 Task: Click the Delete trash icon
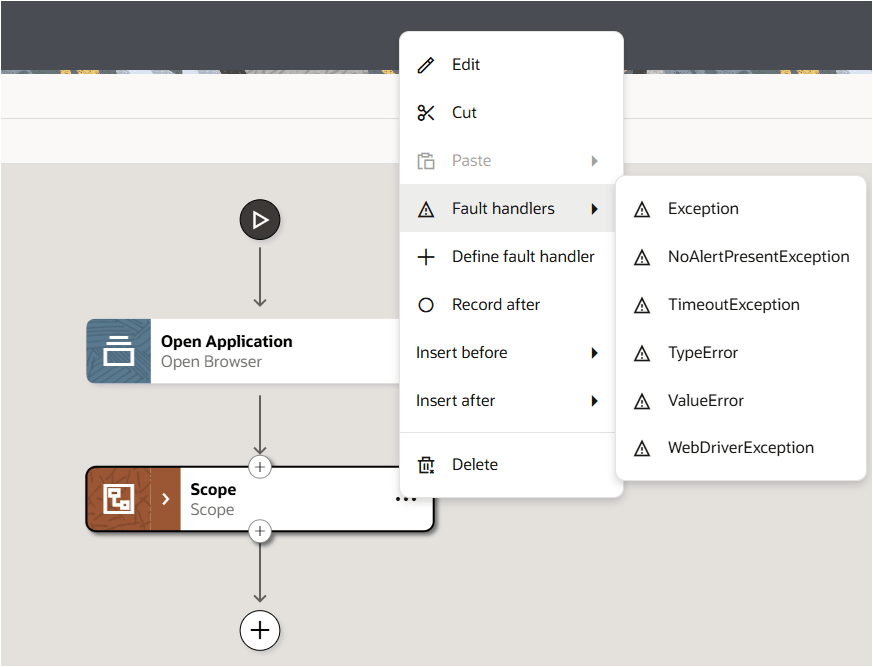click(427, 464)
